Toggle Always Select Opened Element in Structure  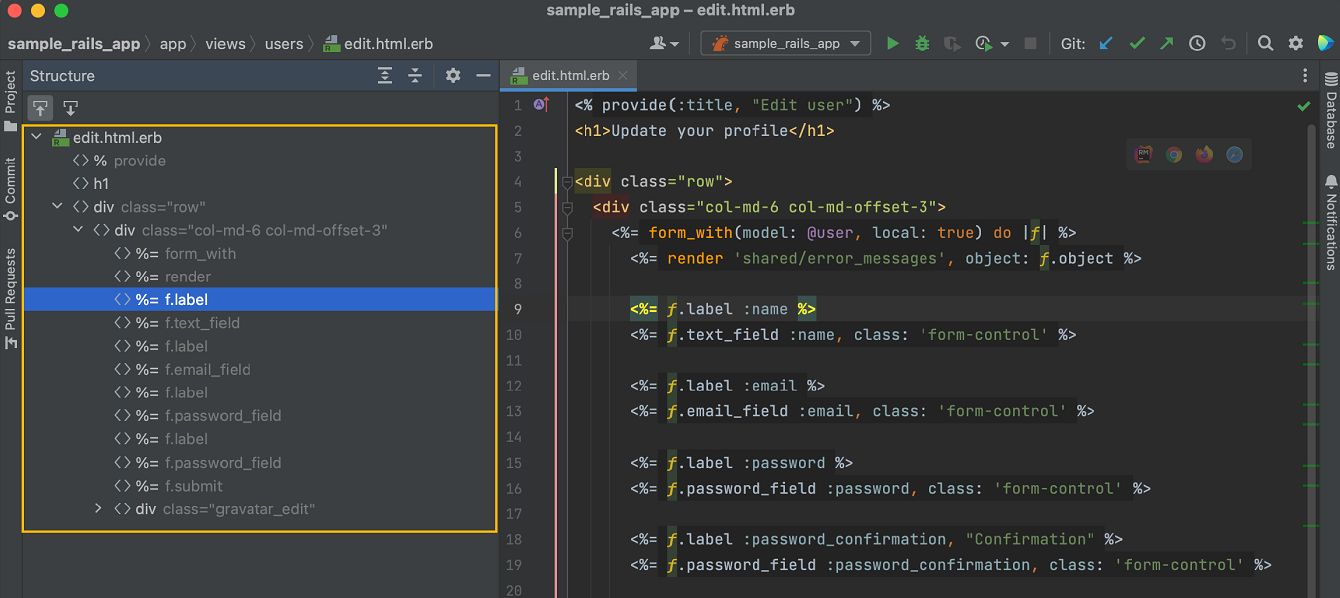(x=40, y=107)
